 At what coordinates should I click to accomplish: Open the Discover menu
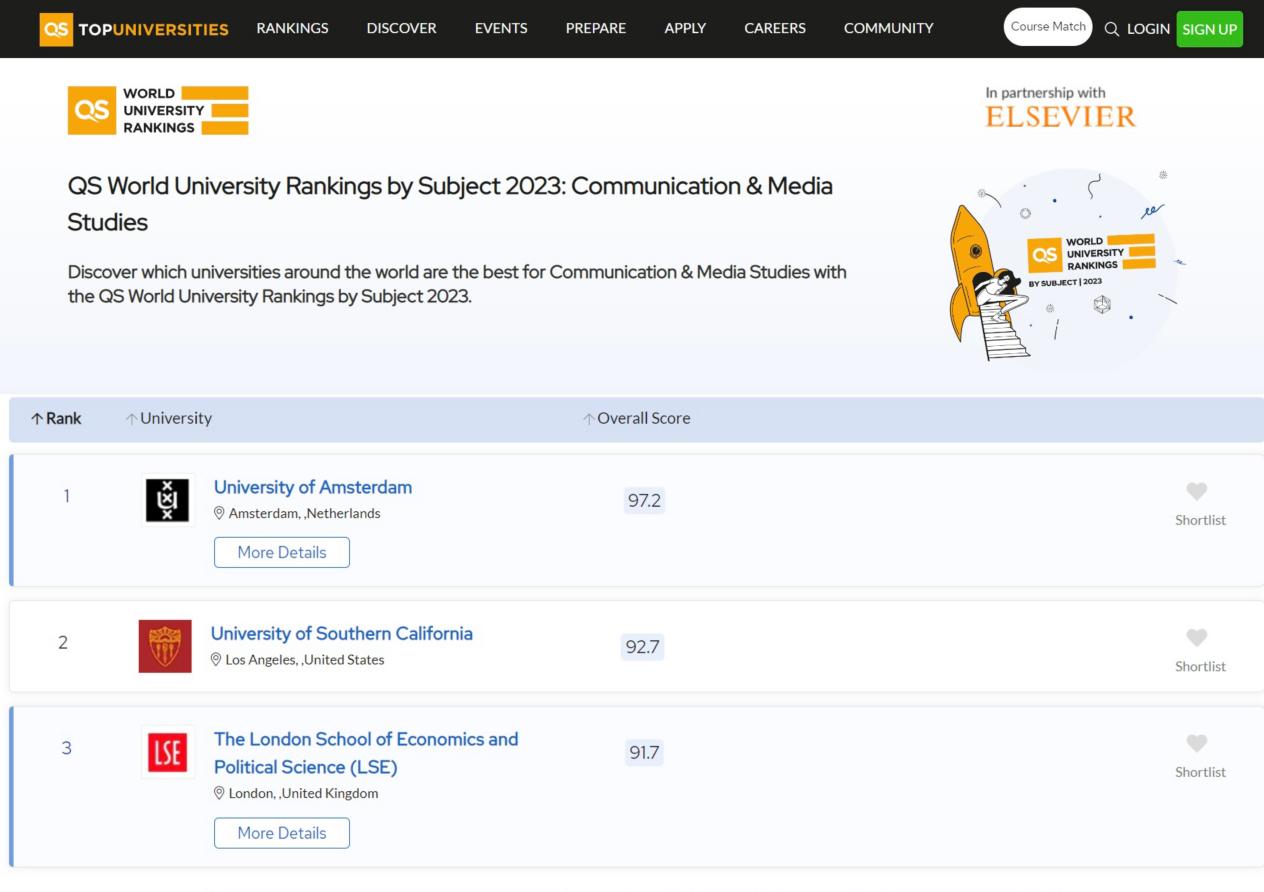401,28
